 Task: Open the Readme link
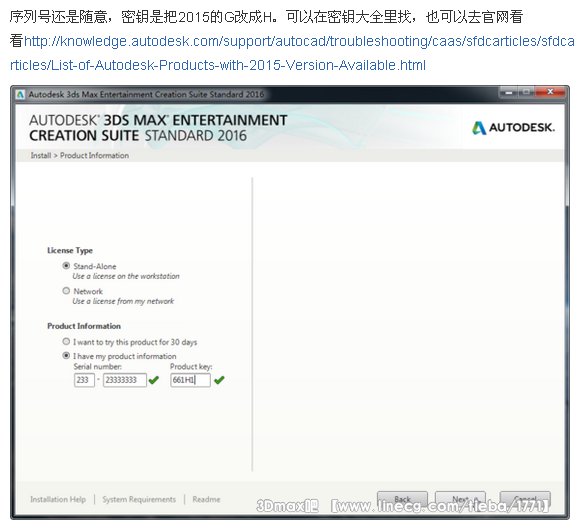click(x=206, y=499)
